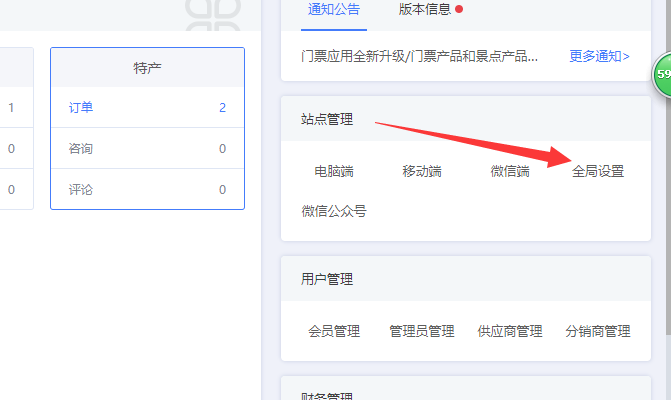Open 全局设置 in 站点管理
This screenshot has width=671, height=400.
tap(598, 171)
